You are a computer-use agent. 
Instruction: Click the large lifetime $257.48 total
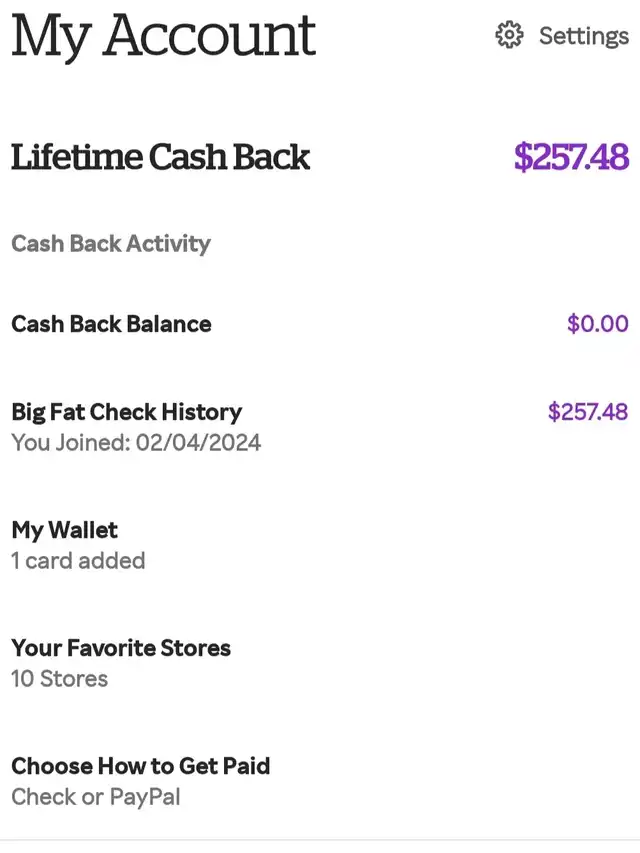[571, 157]
